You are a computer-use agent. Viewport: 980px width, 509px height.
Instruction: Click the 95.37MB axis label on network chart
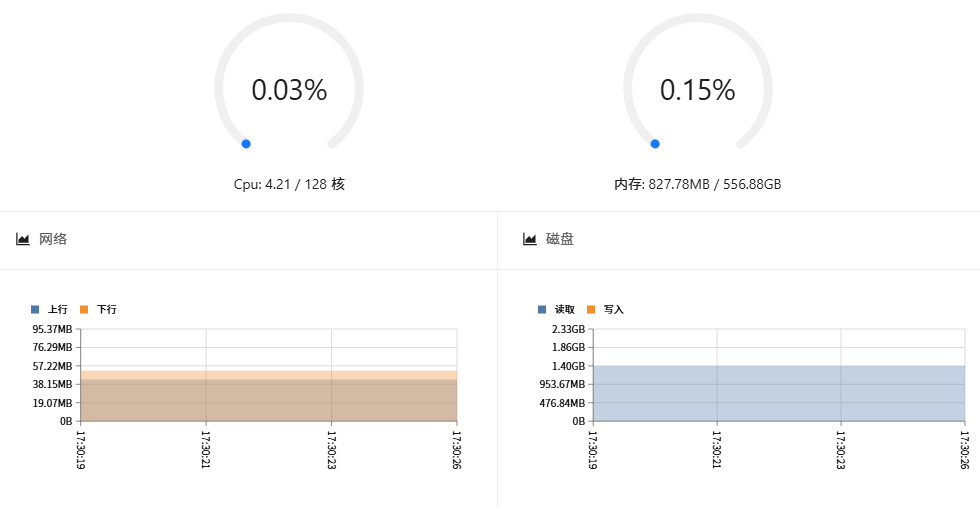point(52,329)
